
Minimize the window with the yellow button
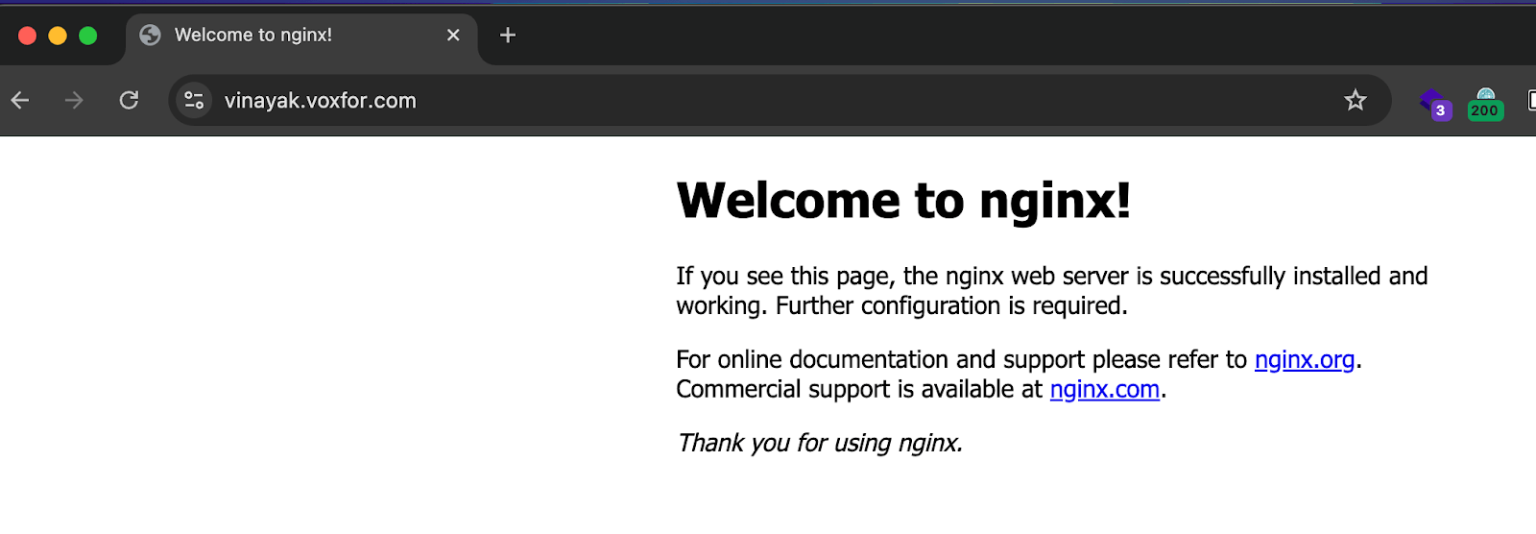coord(58,36)
